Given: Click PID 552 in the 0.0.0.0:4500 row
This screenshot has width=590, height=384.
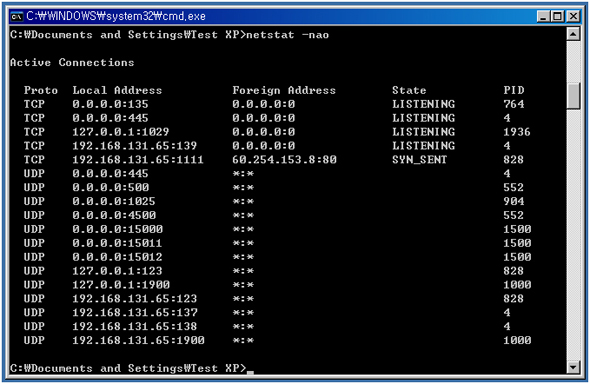Looking at the screenshot, I should point(514,216).
